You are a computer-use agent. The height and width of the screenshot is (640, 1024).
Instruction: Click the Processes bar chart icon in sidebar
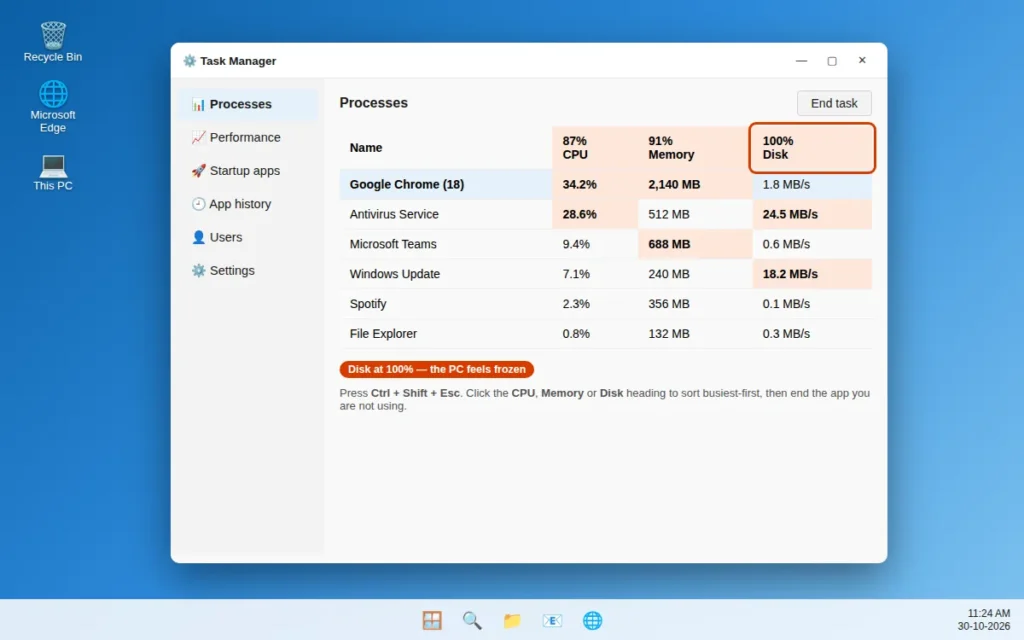coord(198,104)
